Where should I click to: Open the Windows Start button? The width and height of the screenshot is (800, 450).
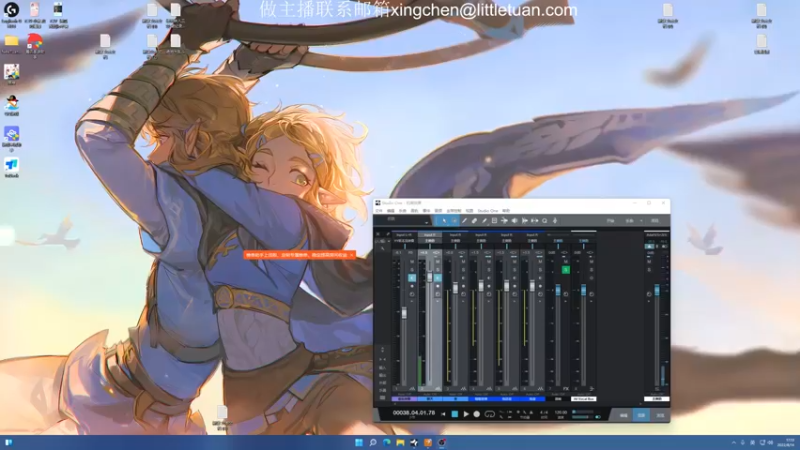pos(359,442)
